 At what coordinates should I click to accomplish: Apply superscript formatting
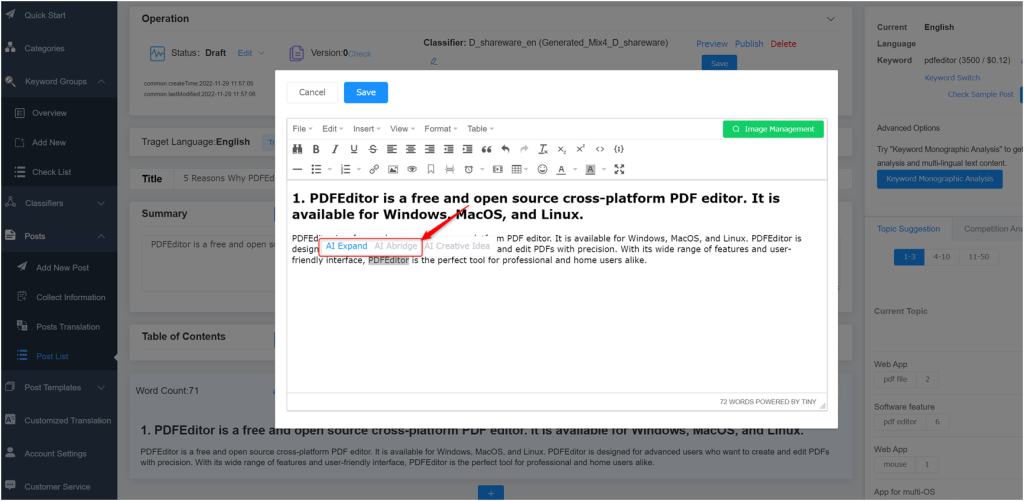point(581,149)
